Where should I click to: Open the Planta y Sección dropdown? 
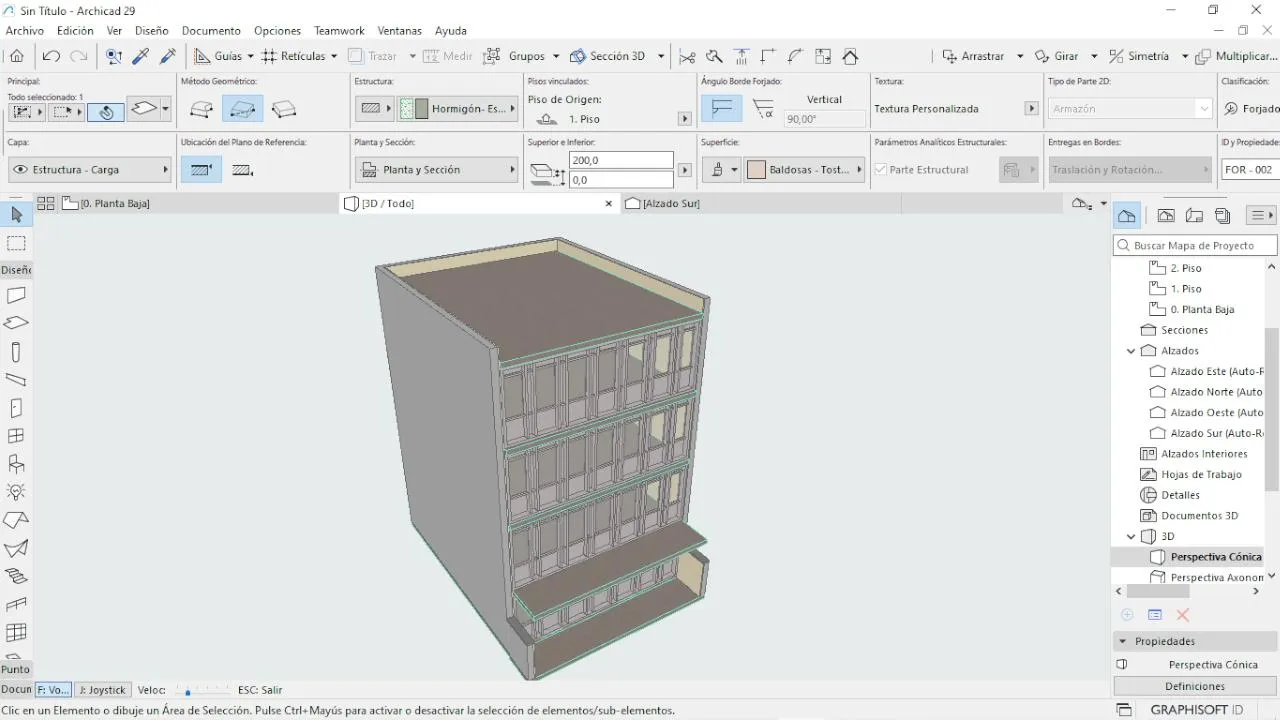point(436,170)
